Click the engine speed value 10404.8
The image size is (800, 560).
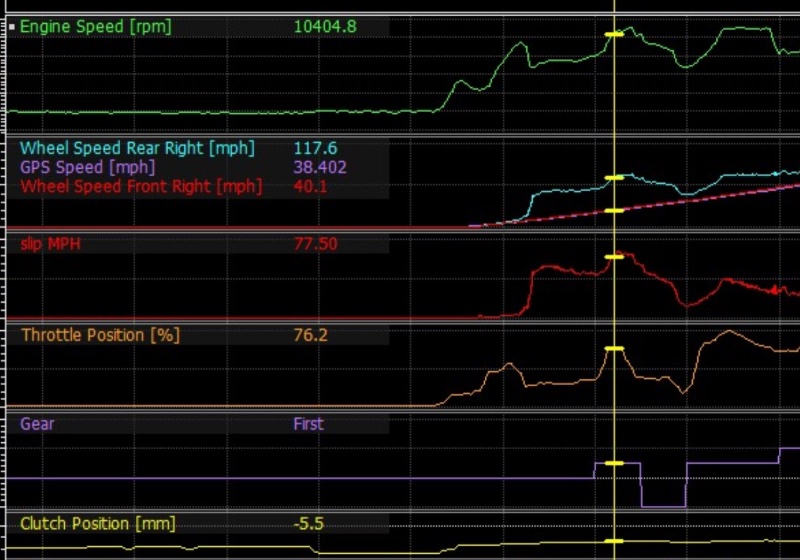click(325, 27)
